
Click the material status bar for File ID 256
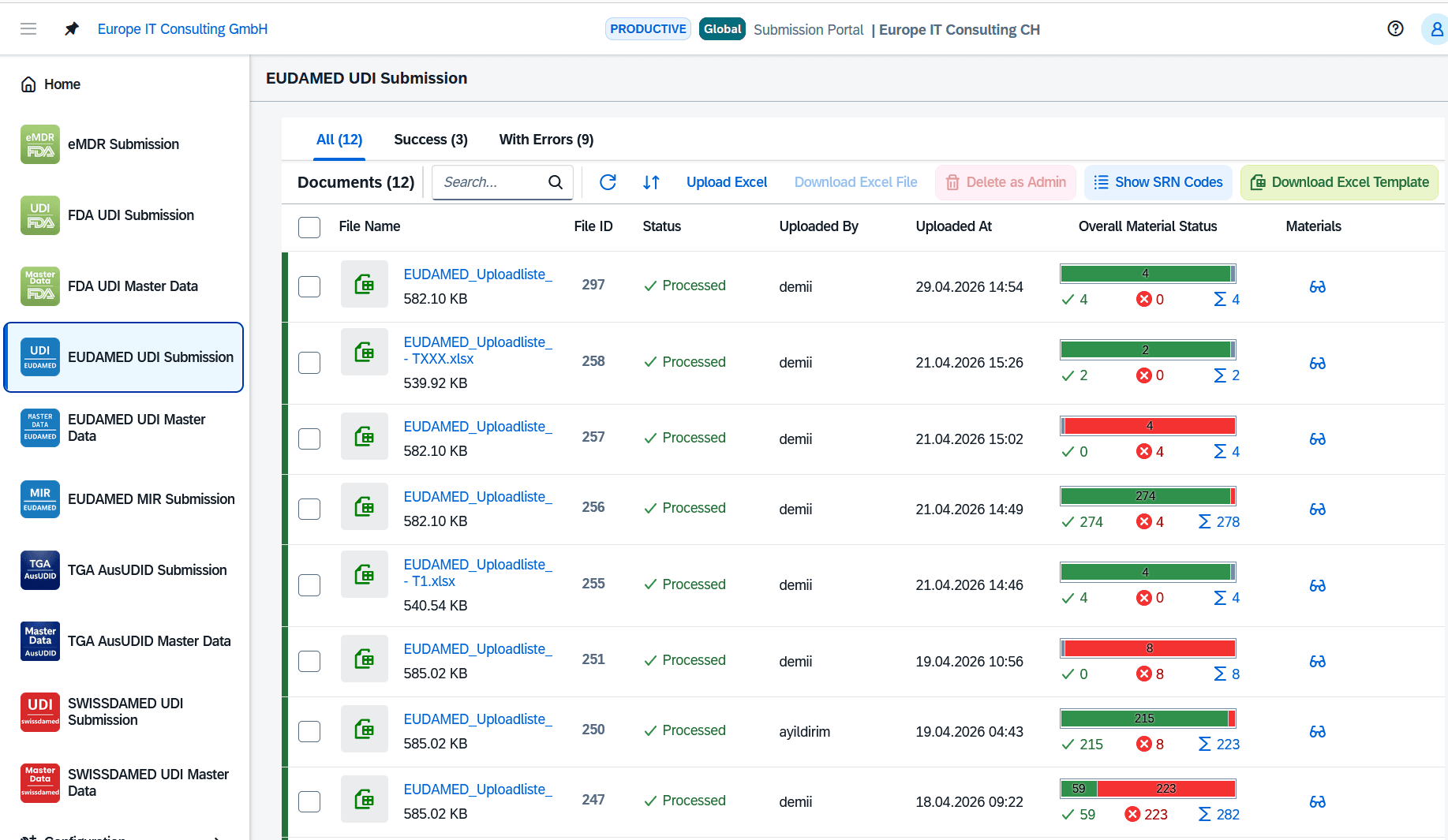(x=1148, y=496)
